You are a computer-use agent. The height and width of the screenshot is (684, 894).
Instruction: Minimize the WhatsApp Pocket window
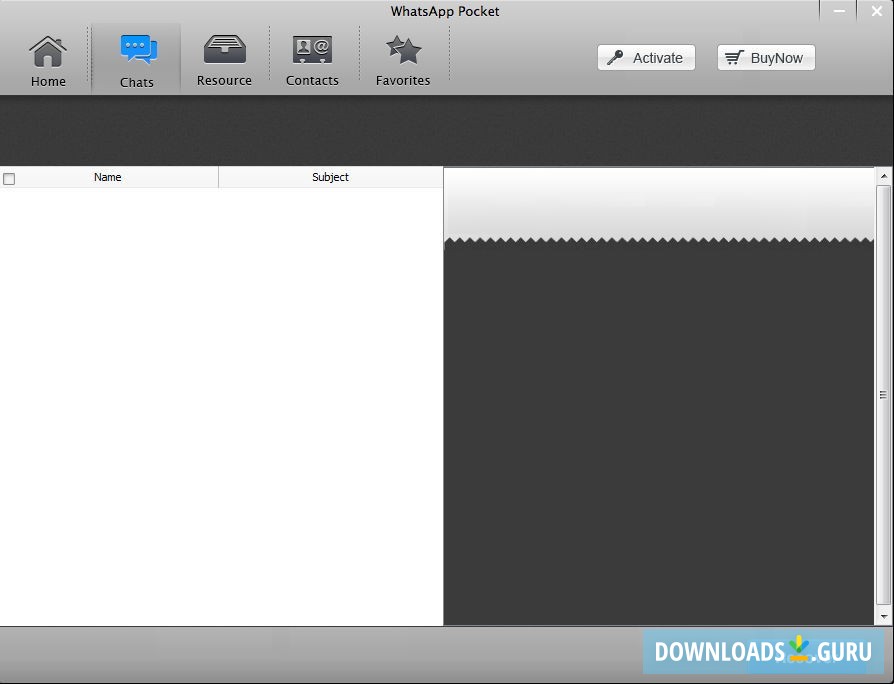pos(839,11)
